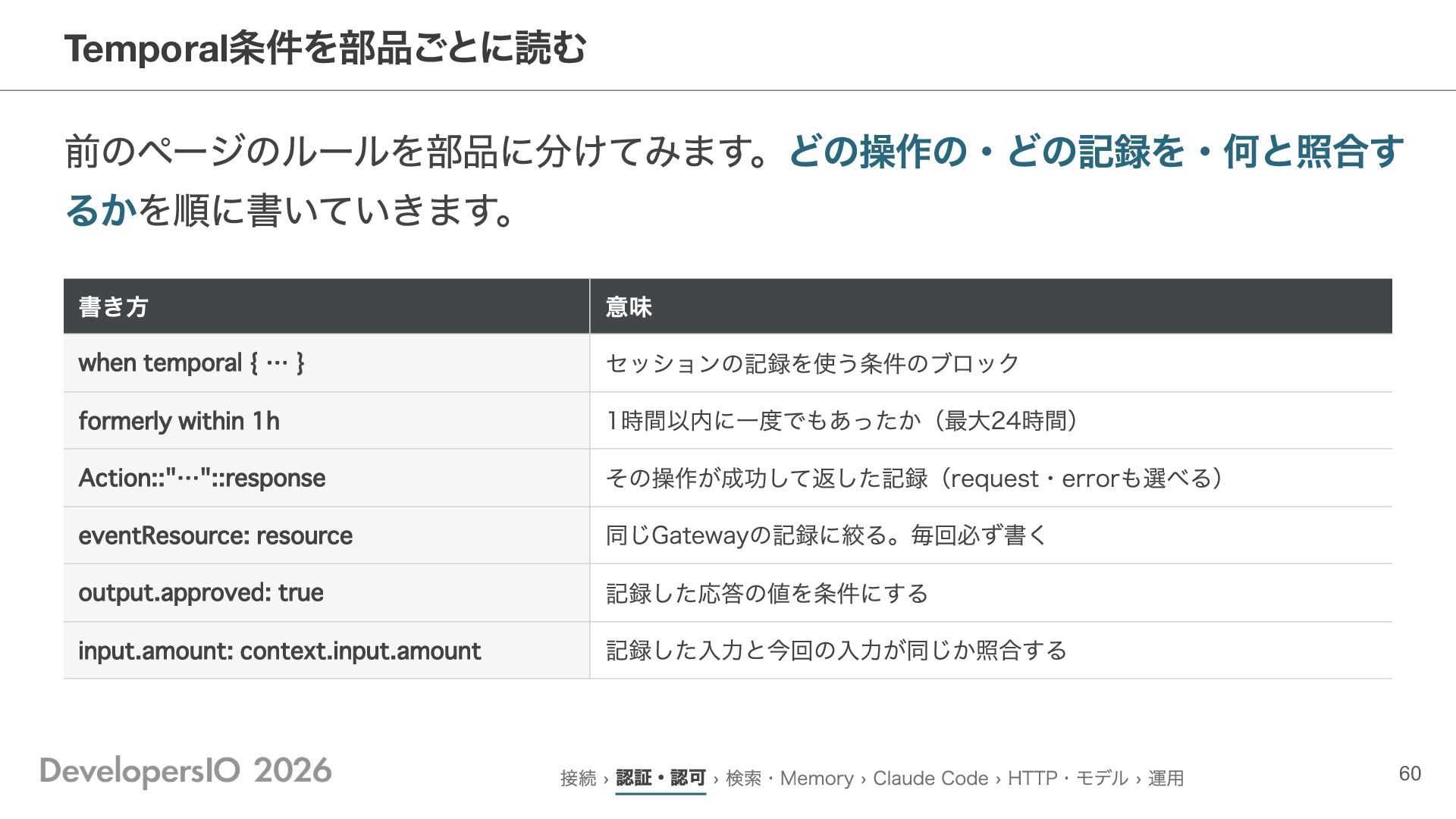Select the 'output.approved: true' cell

click(x=326, y=593)
